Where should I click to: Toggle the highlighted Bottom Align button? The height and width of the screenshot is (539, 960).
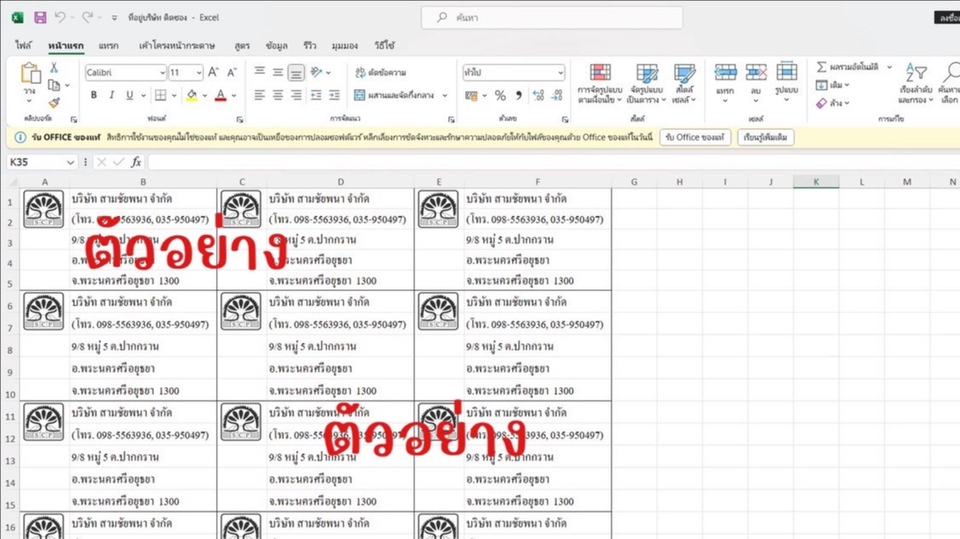(x=296, y=72)
